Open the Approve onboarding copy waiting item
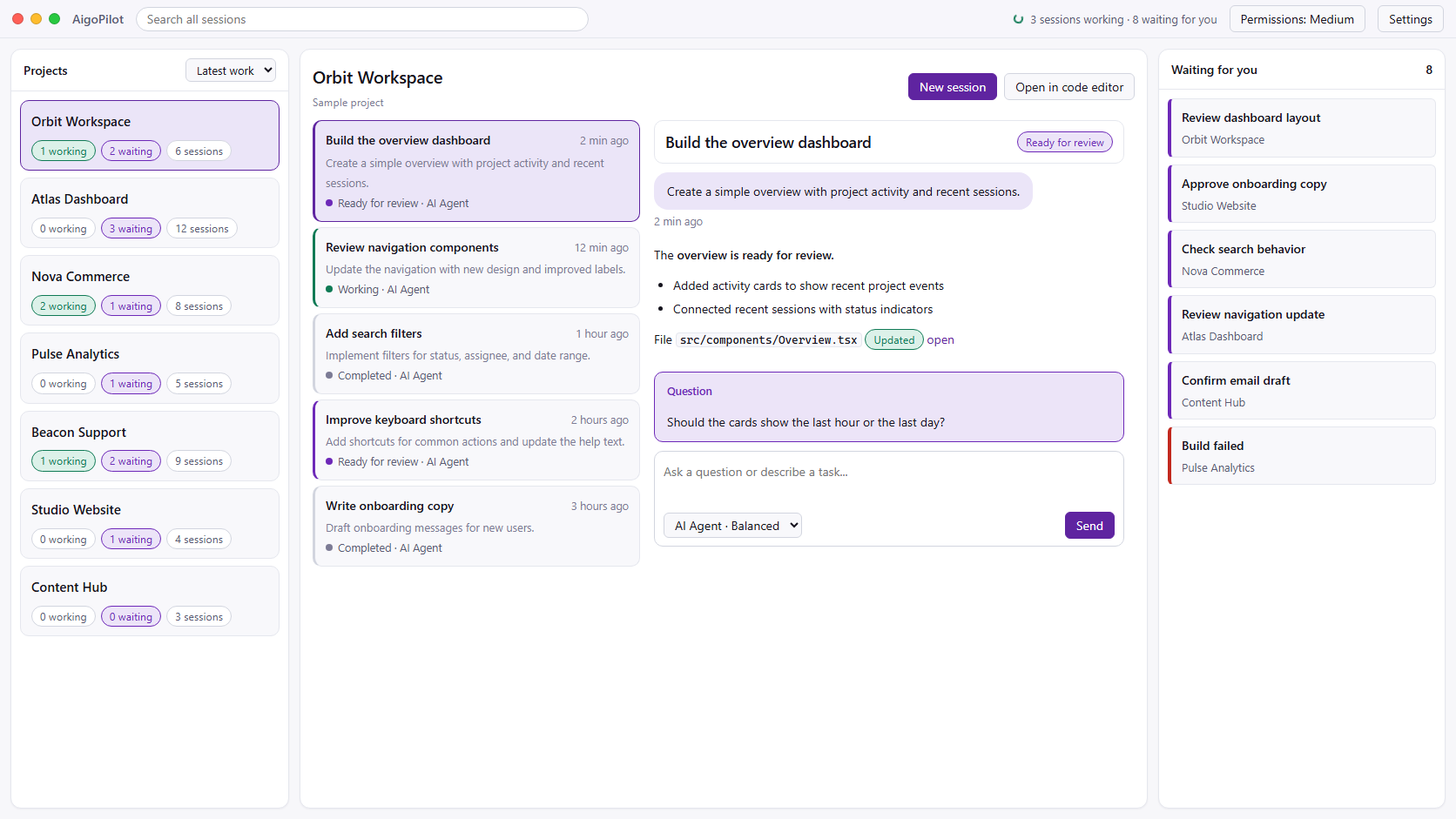 coord(1302,194)
